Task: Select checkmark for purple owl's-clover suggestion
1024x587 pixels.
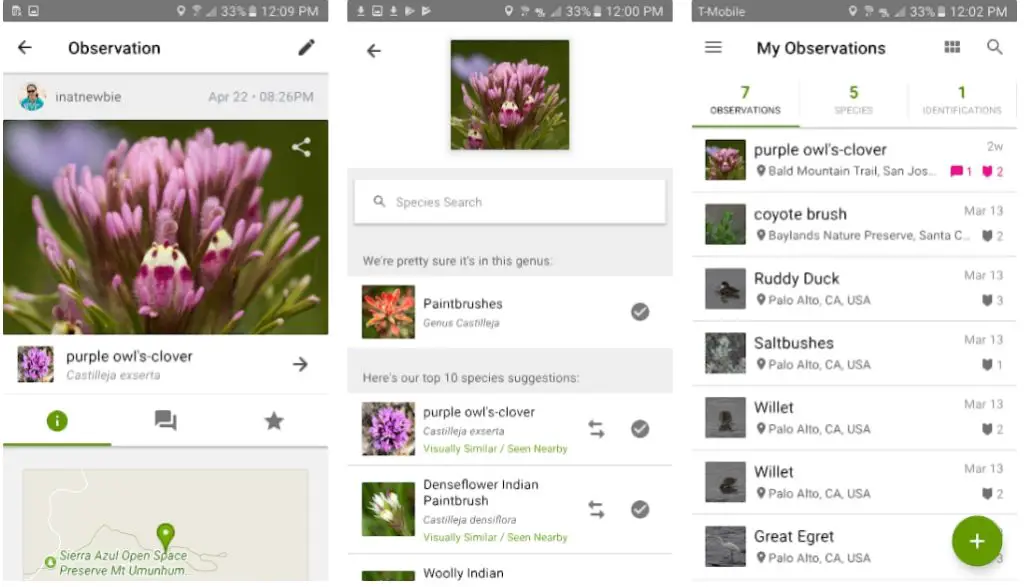Action: point(640,428)
